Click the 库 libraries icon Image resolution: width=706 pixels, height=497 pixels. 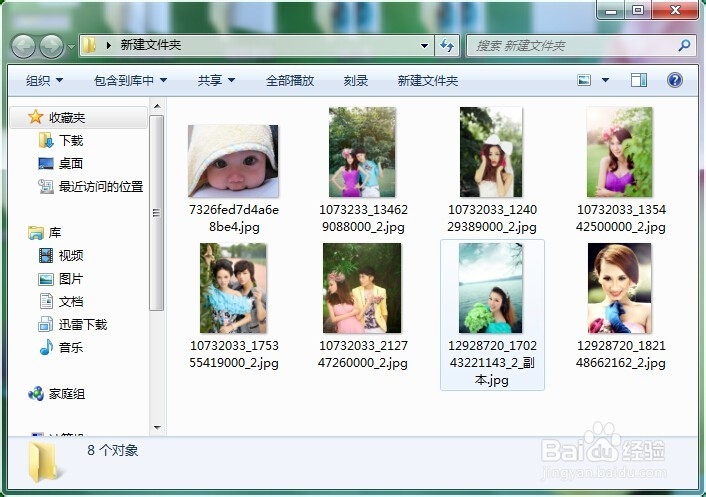36,232
